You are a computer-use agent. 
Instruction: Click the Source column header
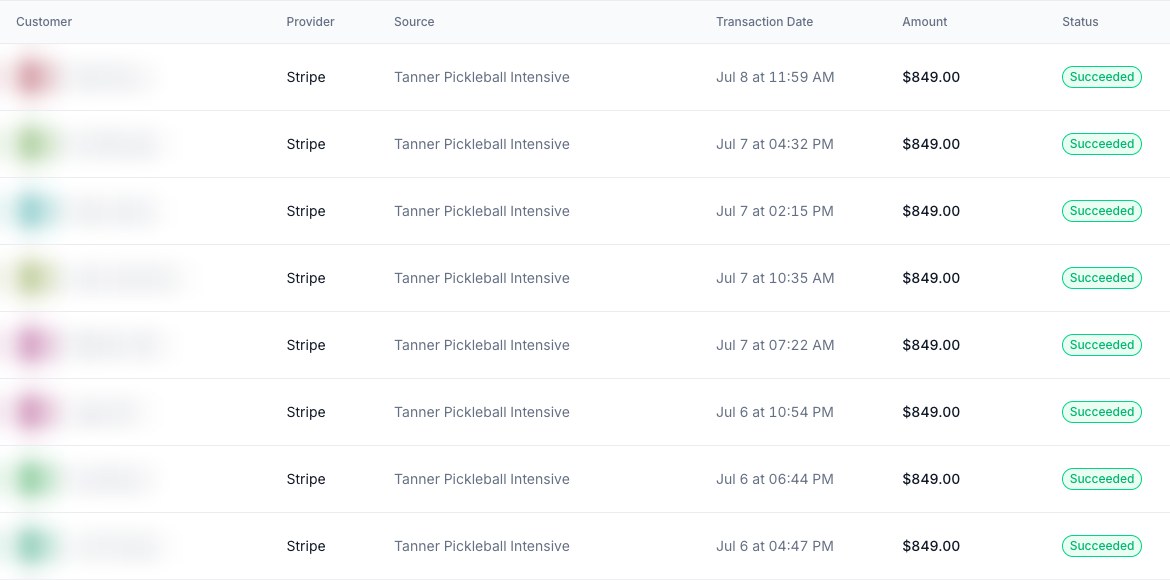pyautogui.click(x=414, y=22)
